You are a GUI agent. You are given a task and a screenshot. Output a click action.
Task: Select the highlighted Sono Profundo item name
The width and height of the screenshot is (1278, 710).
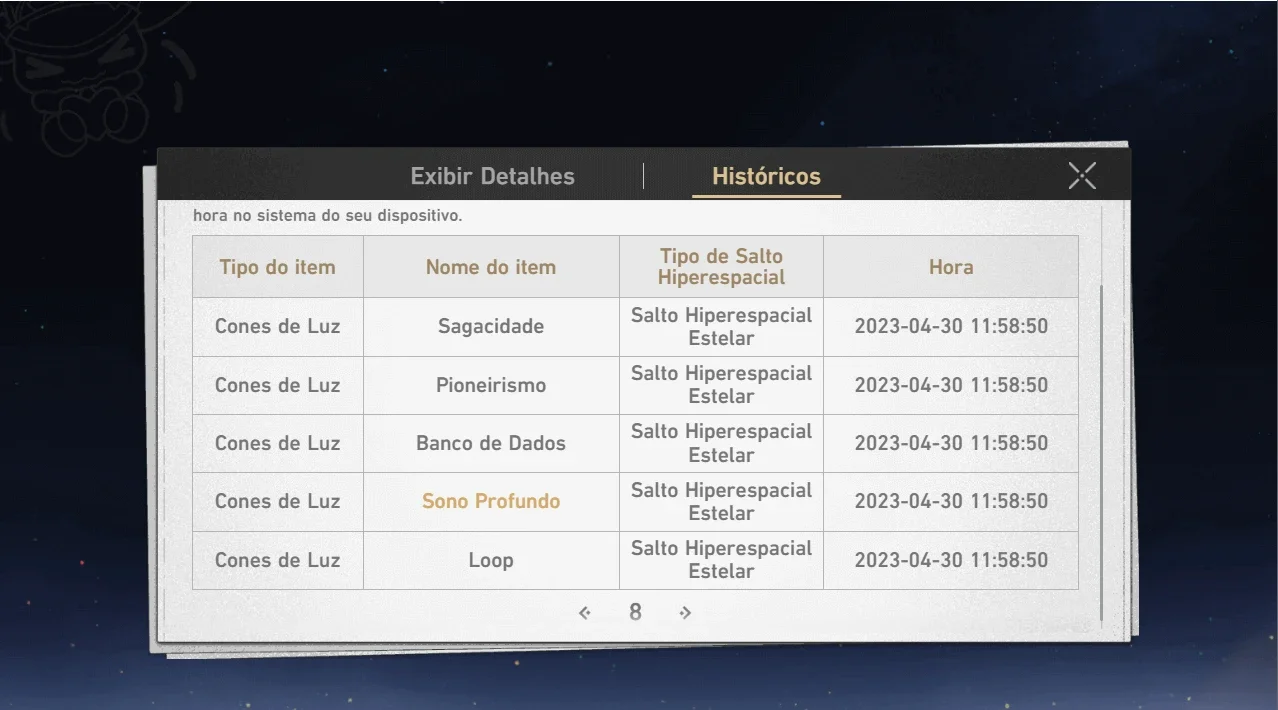(491, 501)
